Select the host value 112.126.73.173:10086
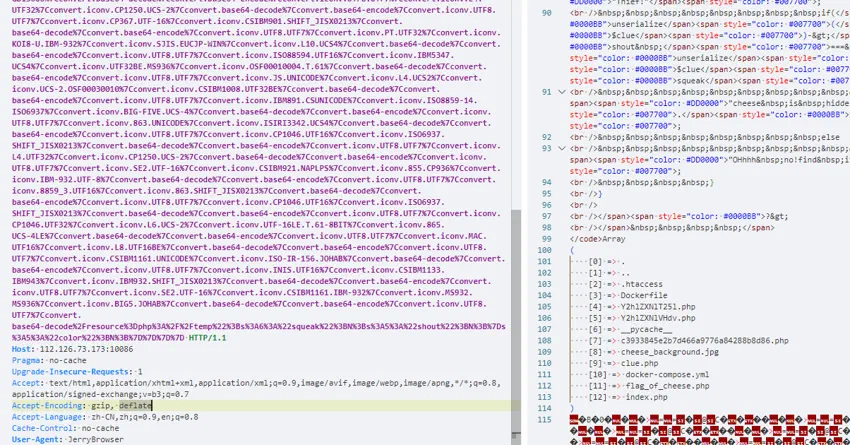Screen dimensions: 850x445 pyautogui.click(x=86, y=349)
